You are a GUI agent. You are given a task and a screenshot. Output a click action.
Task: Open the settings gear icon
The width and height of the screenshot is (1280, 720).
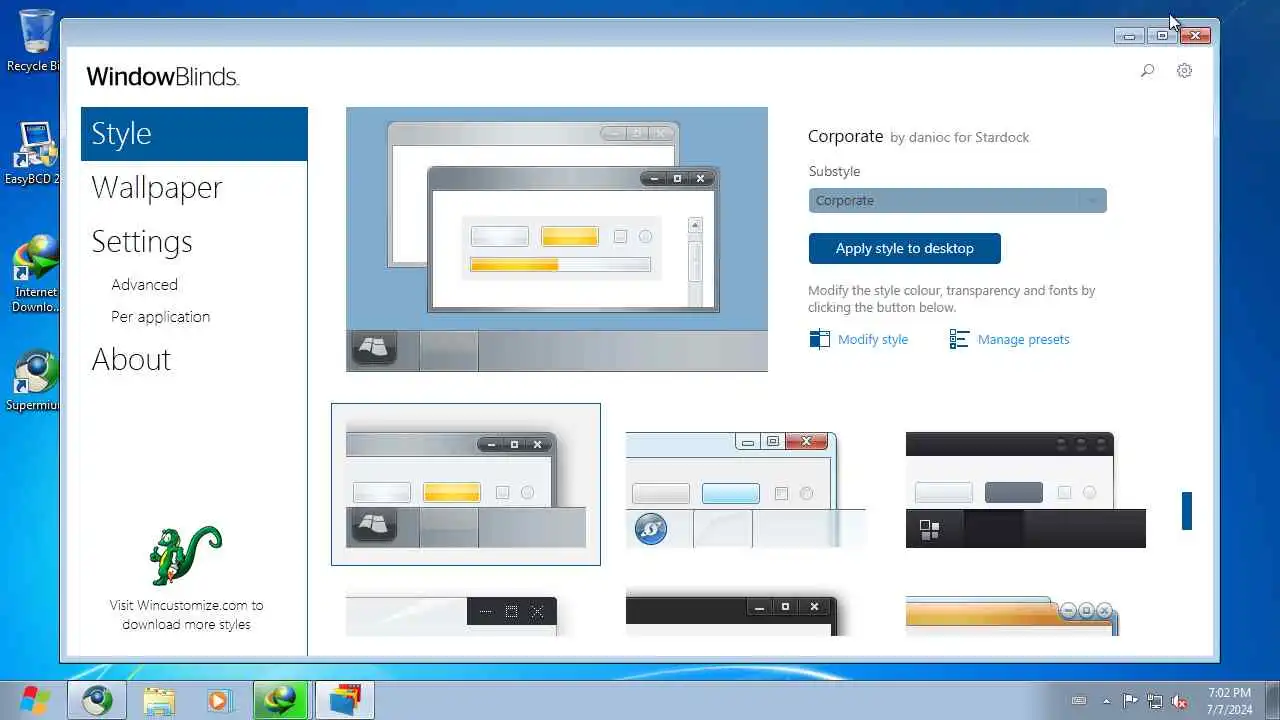click(1184, 71)
